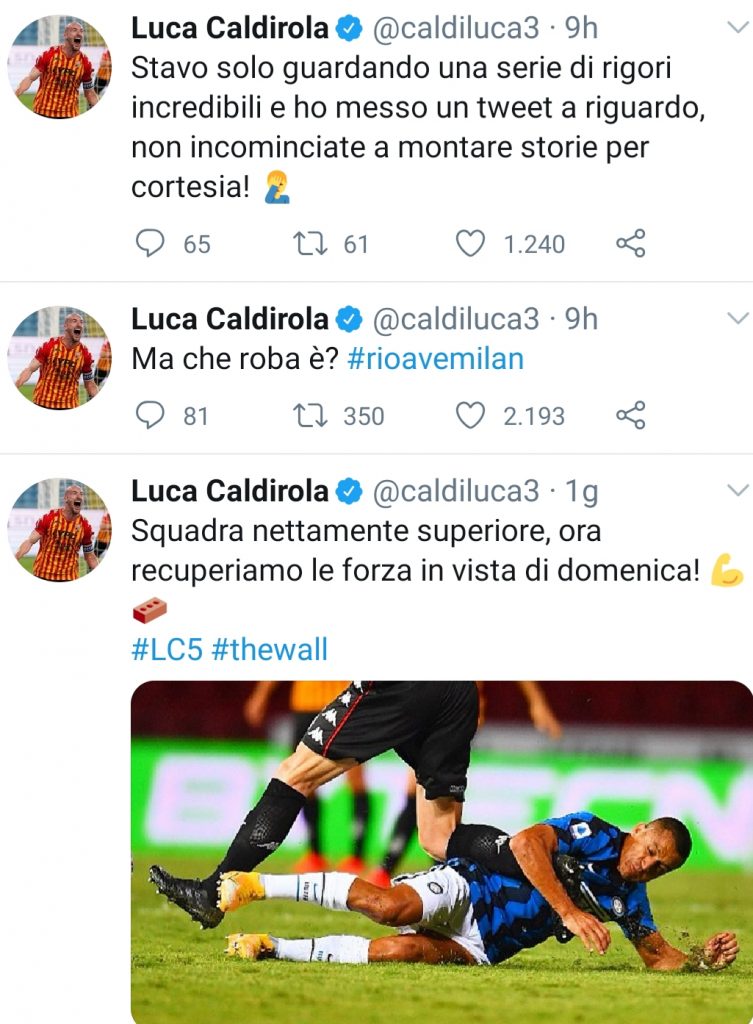Open the chevron menu on 'Squadra nettamente superiore' tweet
The width and height of the screenshot is (753, 1024).
coord(737,490)
